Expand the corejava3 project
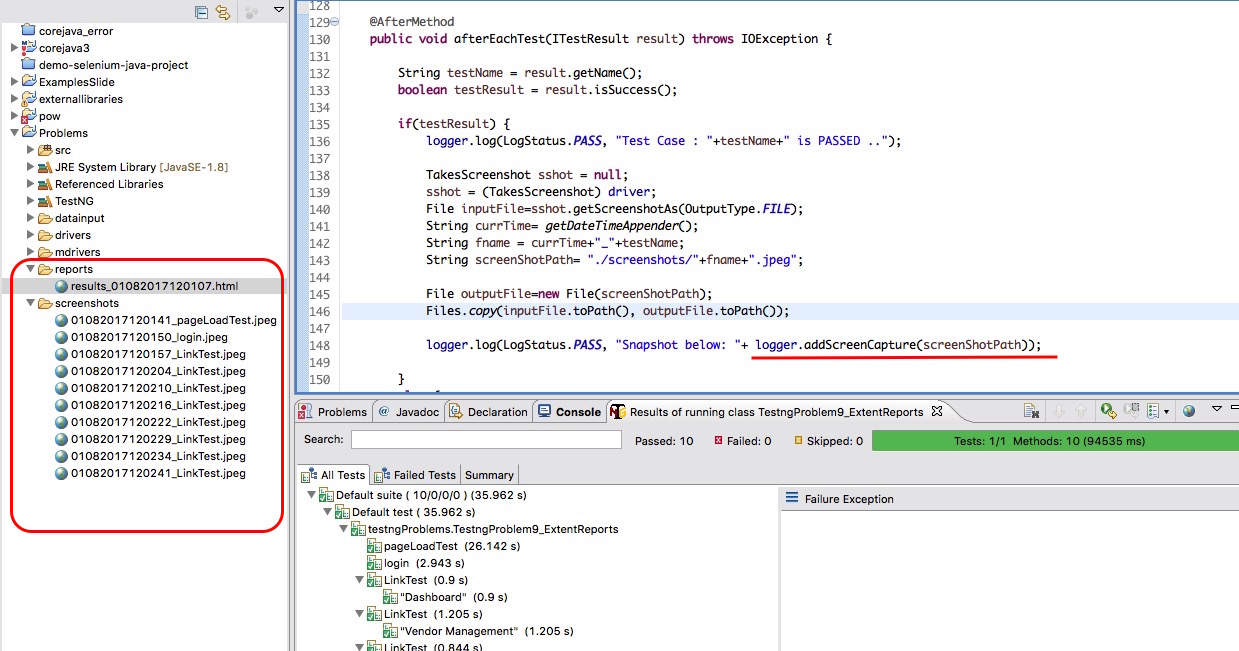The image size is (1239, 651). 14,48
